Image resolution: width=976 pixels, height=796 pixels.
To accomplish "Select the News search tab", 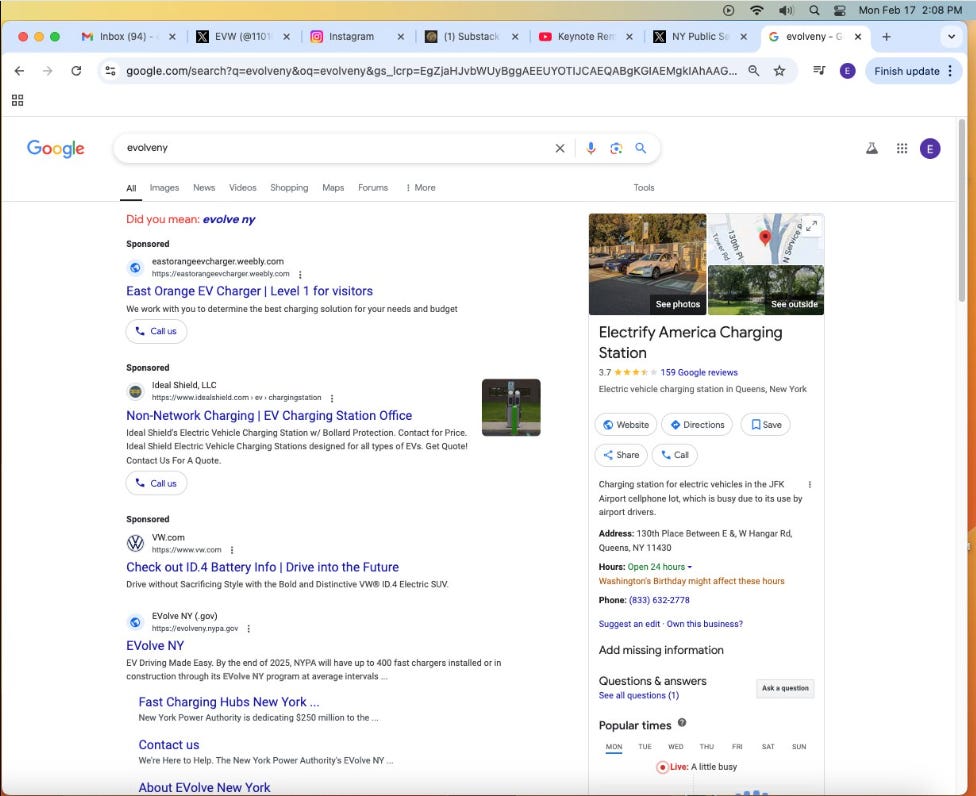I will 204,187.
